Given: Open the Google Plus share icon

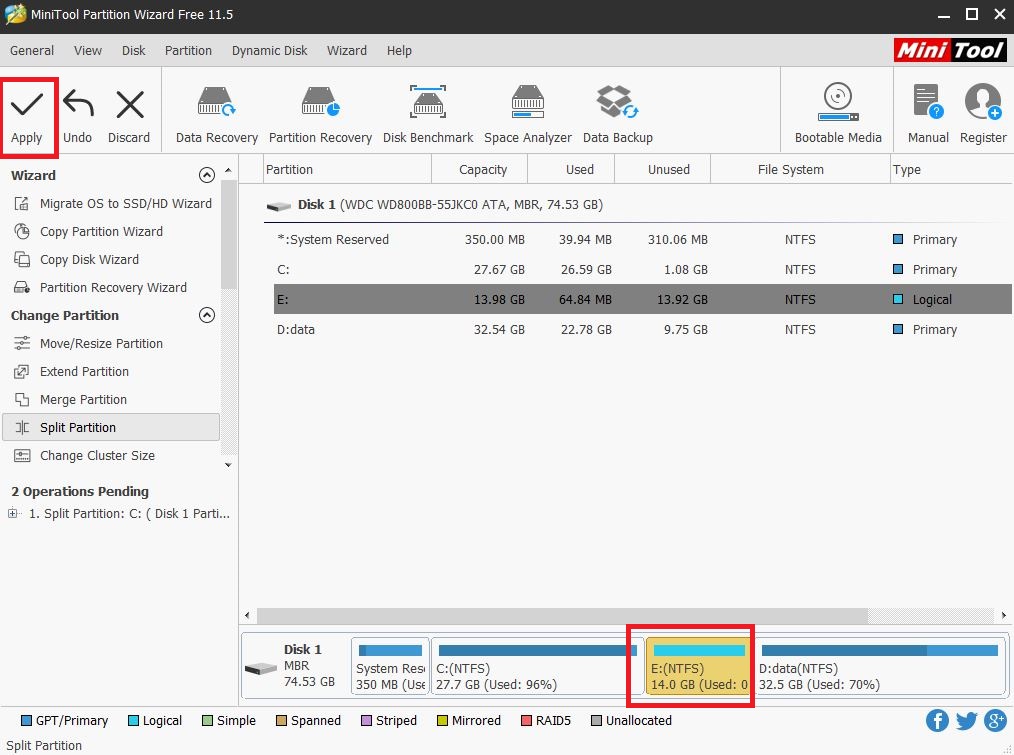Looking at the screenshot, I should click(x=995, y=720).
